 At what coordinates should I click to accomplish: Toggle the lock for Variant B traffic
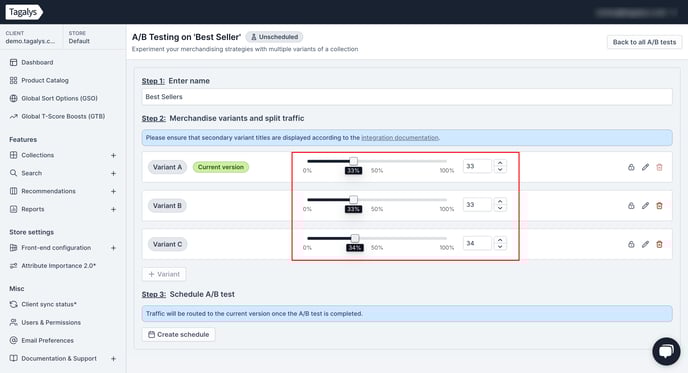(x=631, y=205)
